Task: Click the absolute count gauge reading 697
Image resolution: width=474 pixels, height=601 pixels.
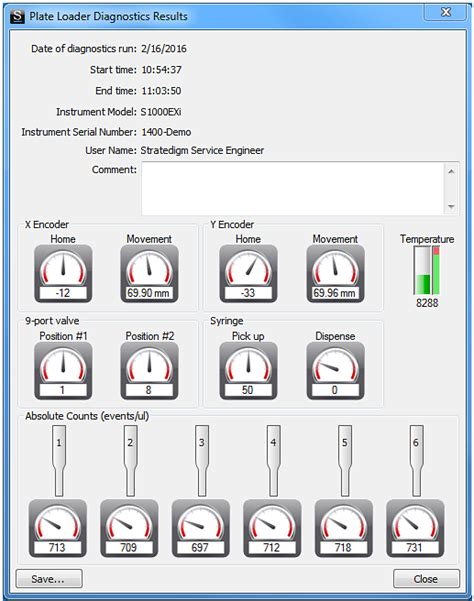Action: pyautogui.click(x=201, y=528)
